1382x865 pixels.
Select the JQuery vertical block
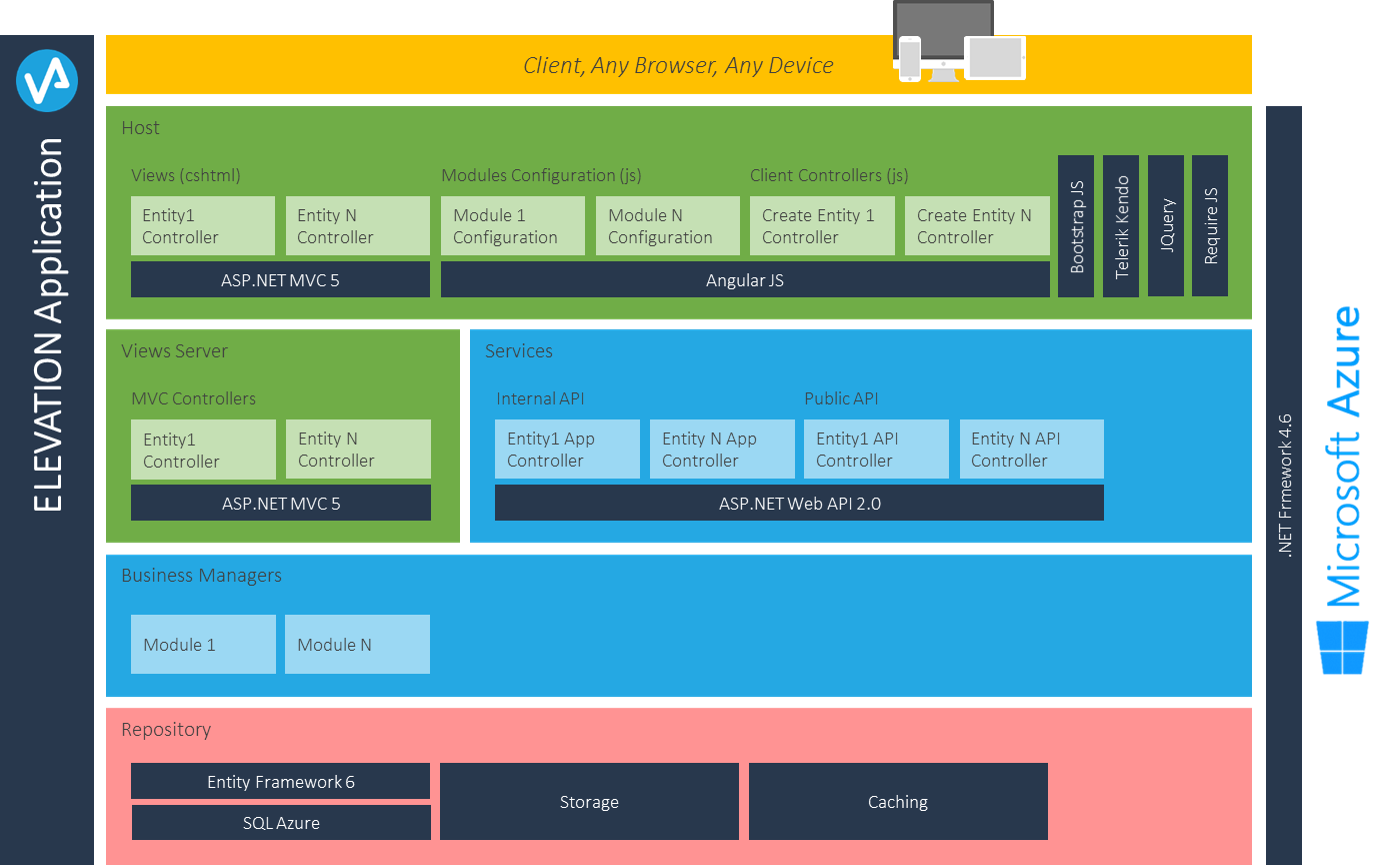point(1166,226)
